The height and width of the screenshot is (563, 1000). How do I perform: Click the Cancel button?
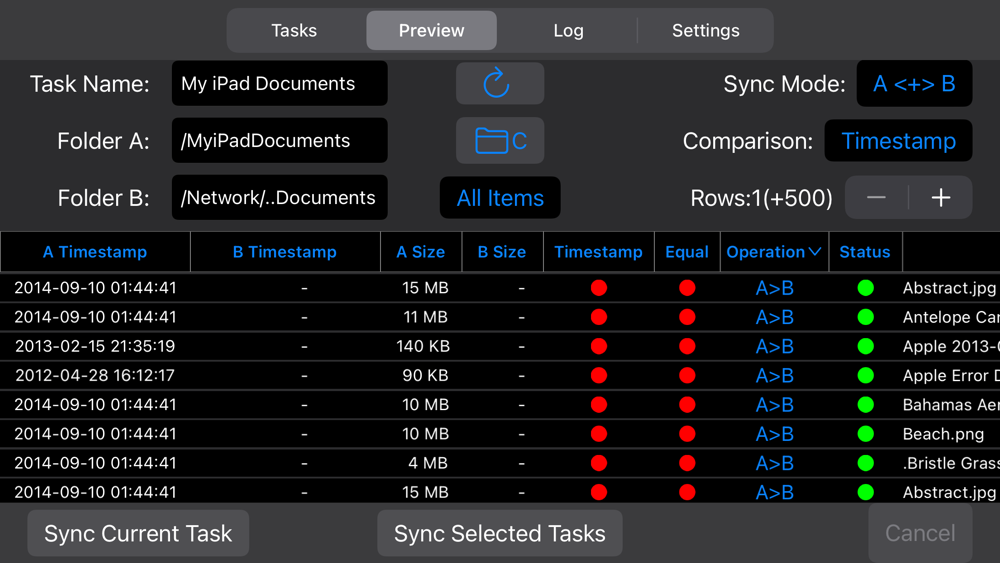920,533
